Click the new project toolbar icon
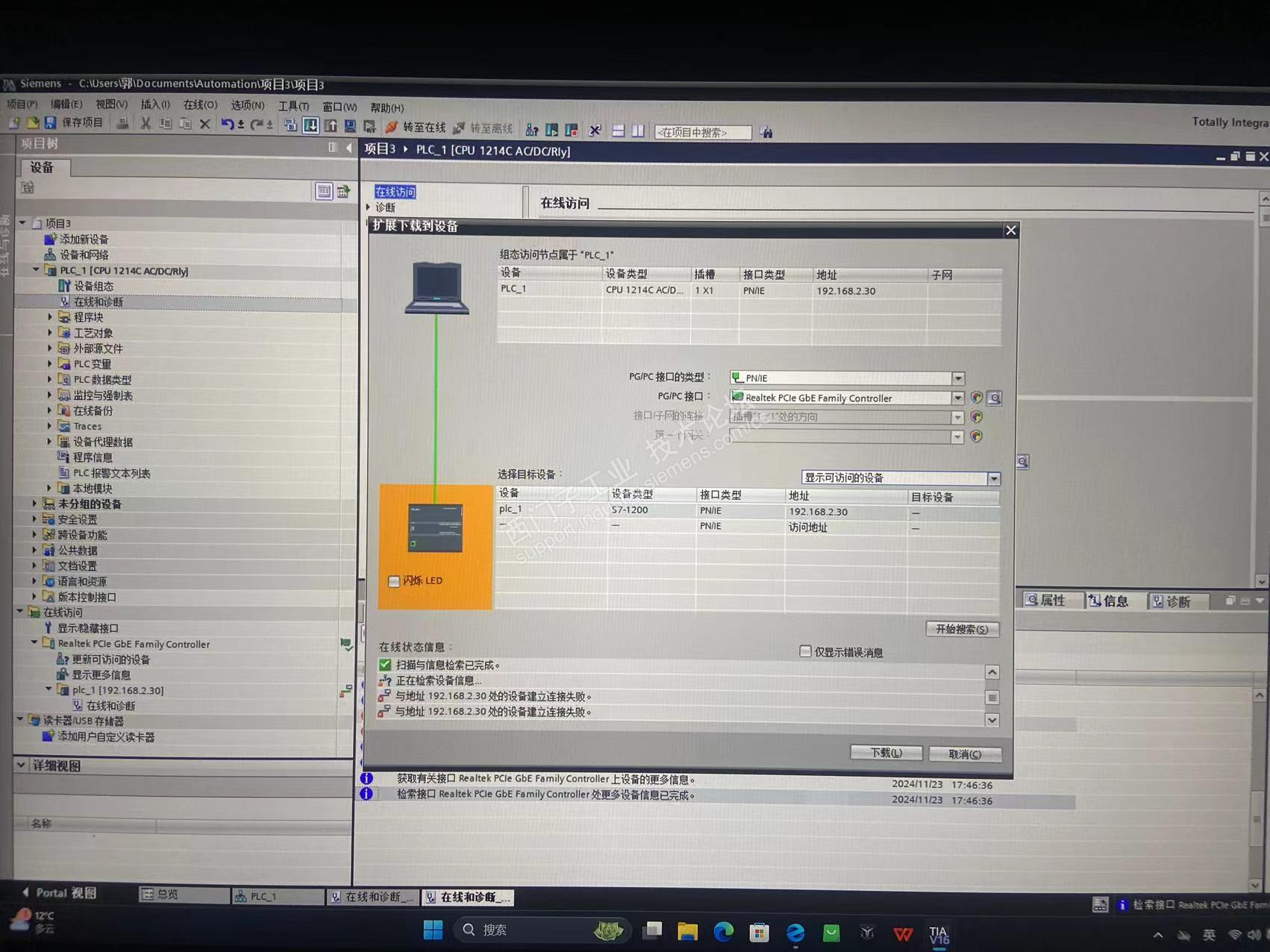The width and height of the screenshot is (1270, 952). tap(14, 122)
